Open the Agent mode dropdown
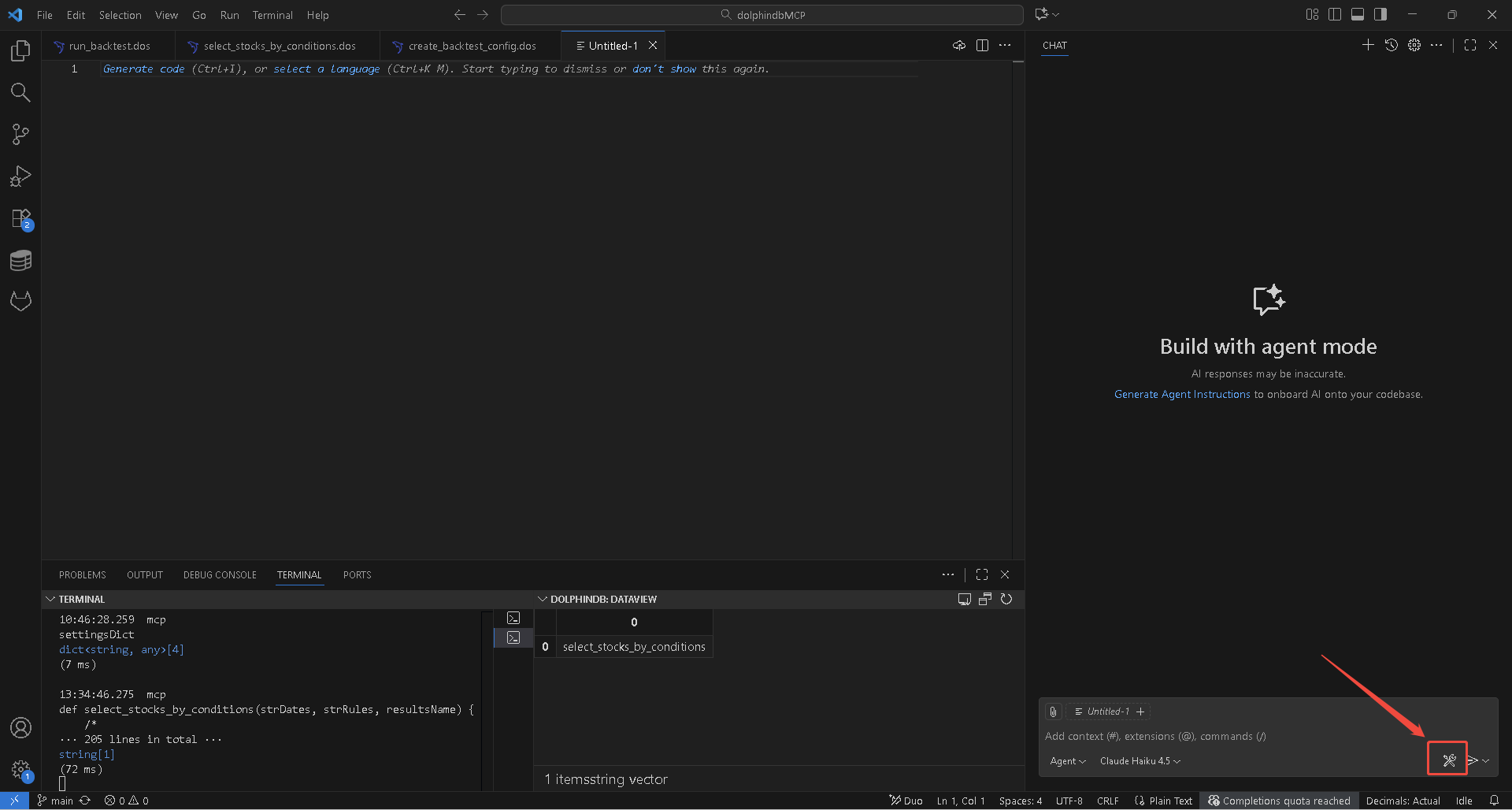The height and width of the screenshot is (810, 1512). coord(1067,761)
